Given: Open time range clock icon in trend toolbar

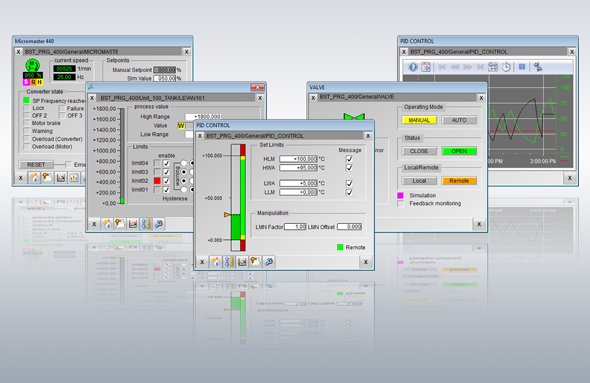Looking at the screenshot, I should pyautogui.click(x=506, y=67).
